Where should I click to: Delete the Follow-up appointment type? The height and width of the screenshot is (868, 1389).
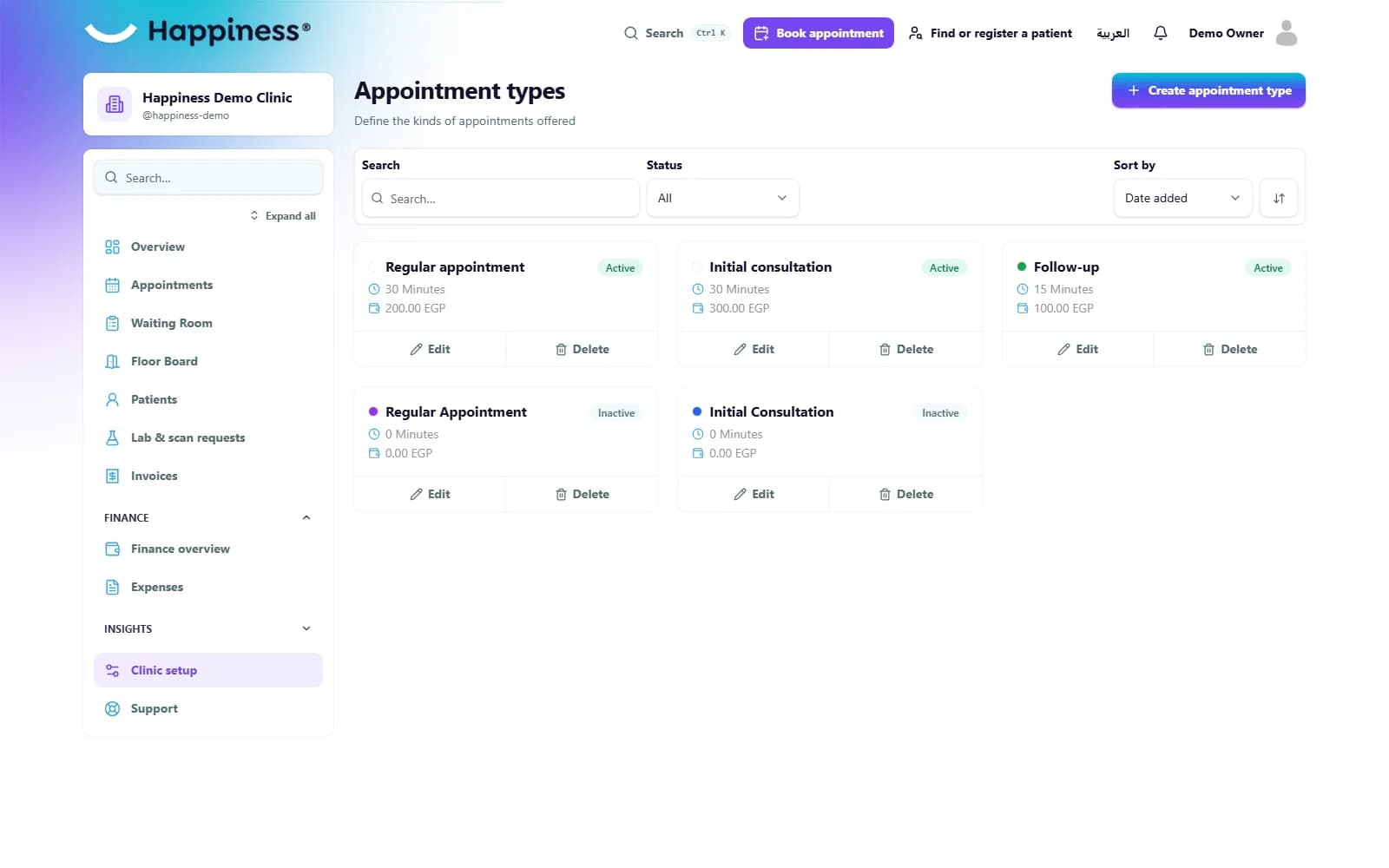pos(1230,349)
